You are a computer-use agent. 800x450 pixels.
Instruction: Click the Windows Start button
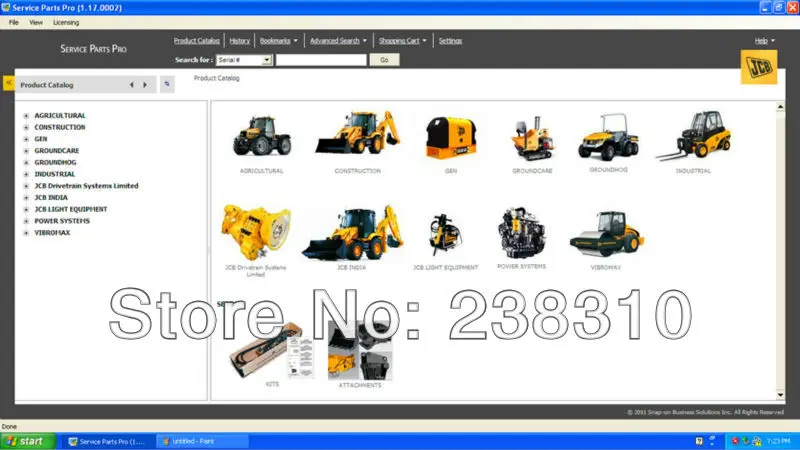(x=28, y=441)
